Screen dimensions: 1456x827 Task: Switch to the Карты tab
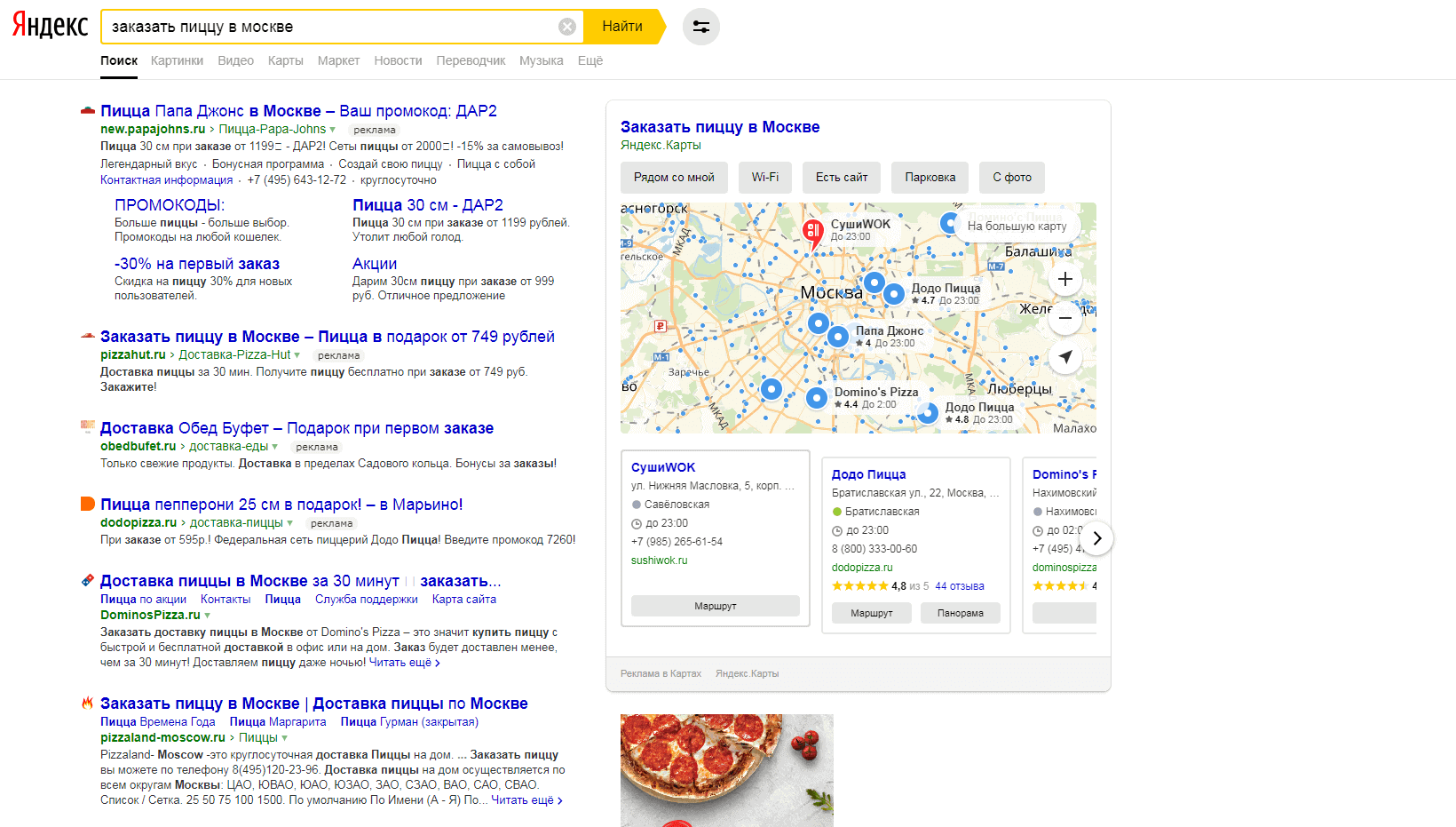286,60
